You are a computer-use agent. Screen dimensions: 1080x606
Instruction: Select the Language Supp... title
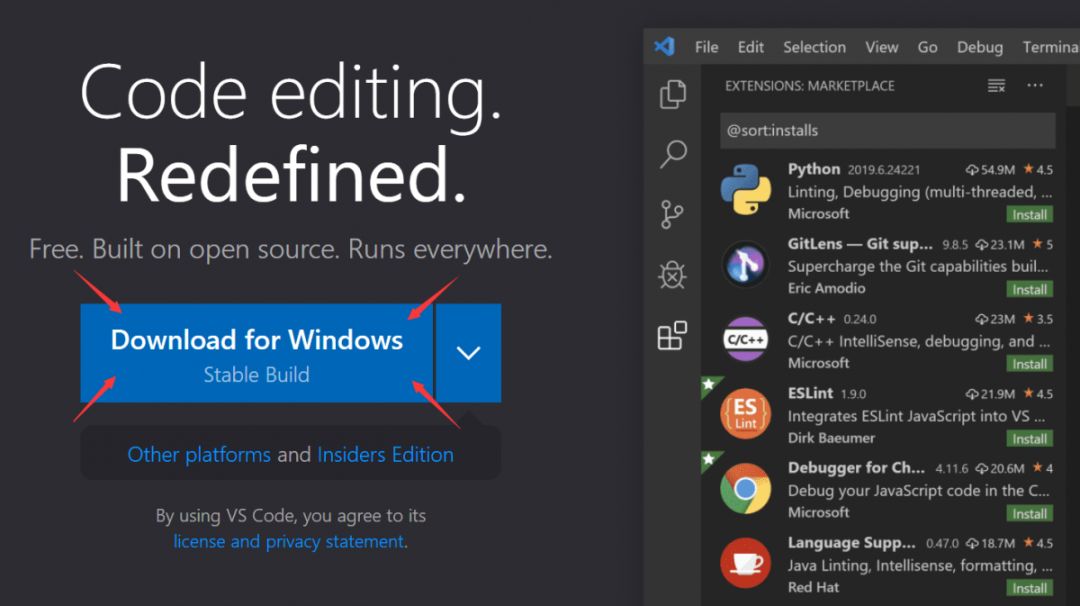click(851, 543)
